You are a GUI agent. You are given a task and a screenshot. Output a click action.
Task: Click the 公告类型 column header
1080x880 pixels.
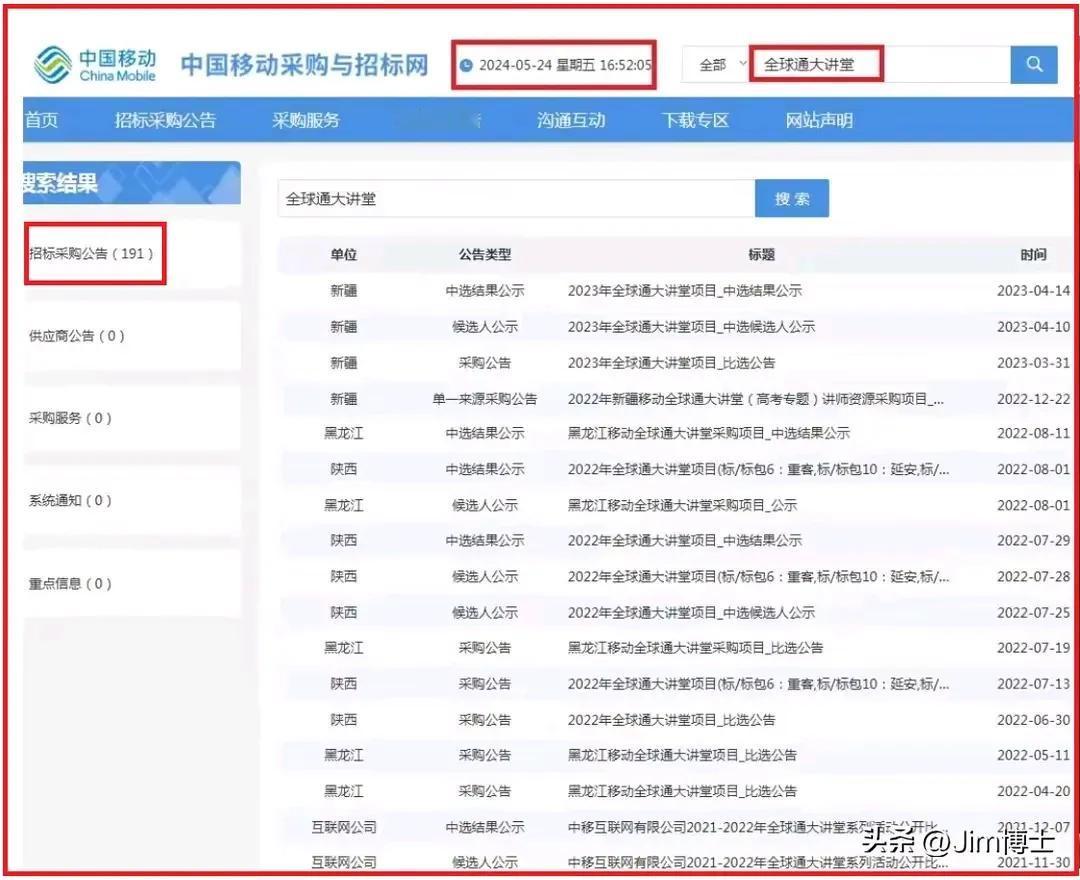click(x=485, y=255)
